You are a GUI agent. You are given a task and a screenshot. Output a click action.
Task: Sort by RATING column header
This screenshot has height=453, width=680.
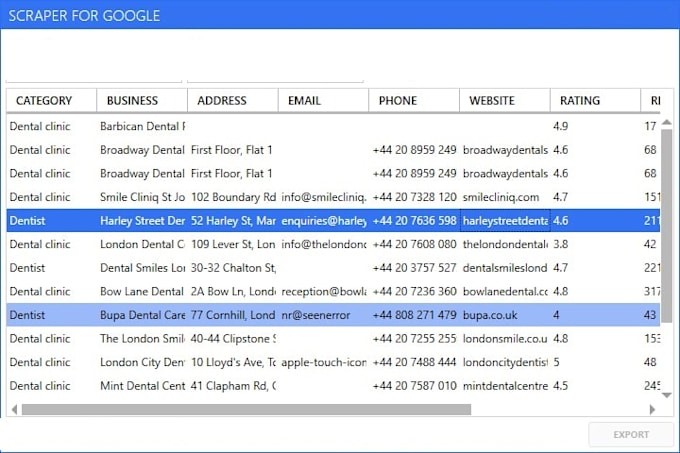click(x=595, y=101)
